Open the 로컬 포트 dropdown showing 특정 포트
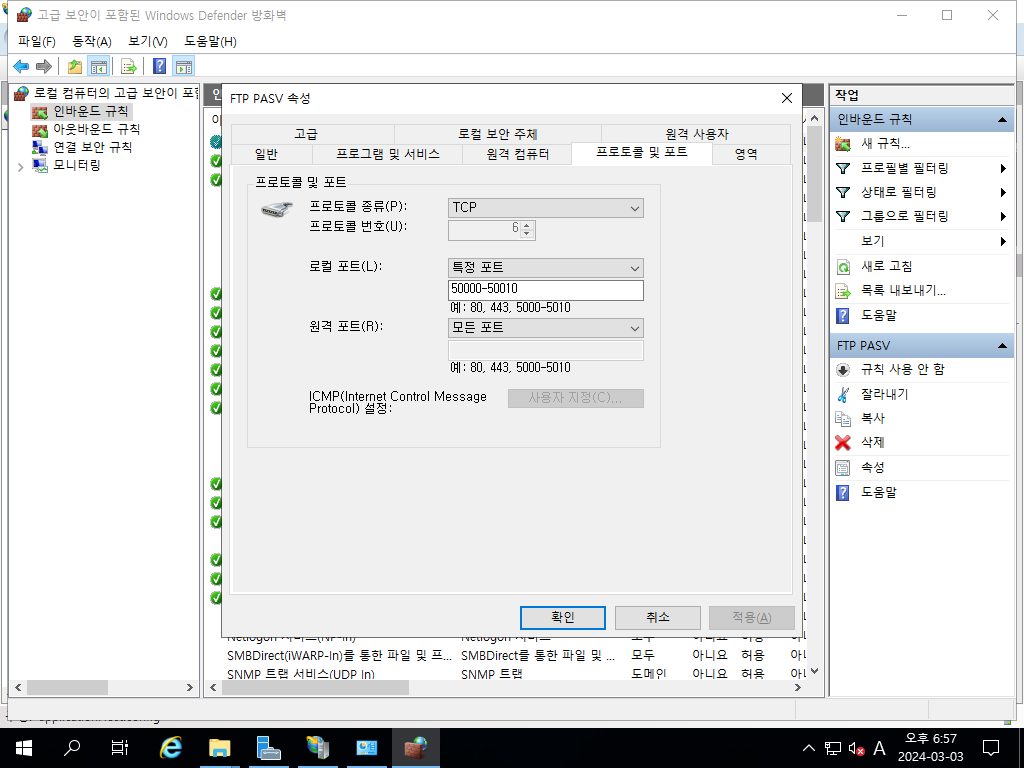 (x=545, y=268)
